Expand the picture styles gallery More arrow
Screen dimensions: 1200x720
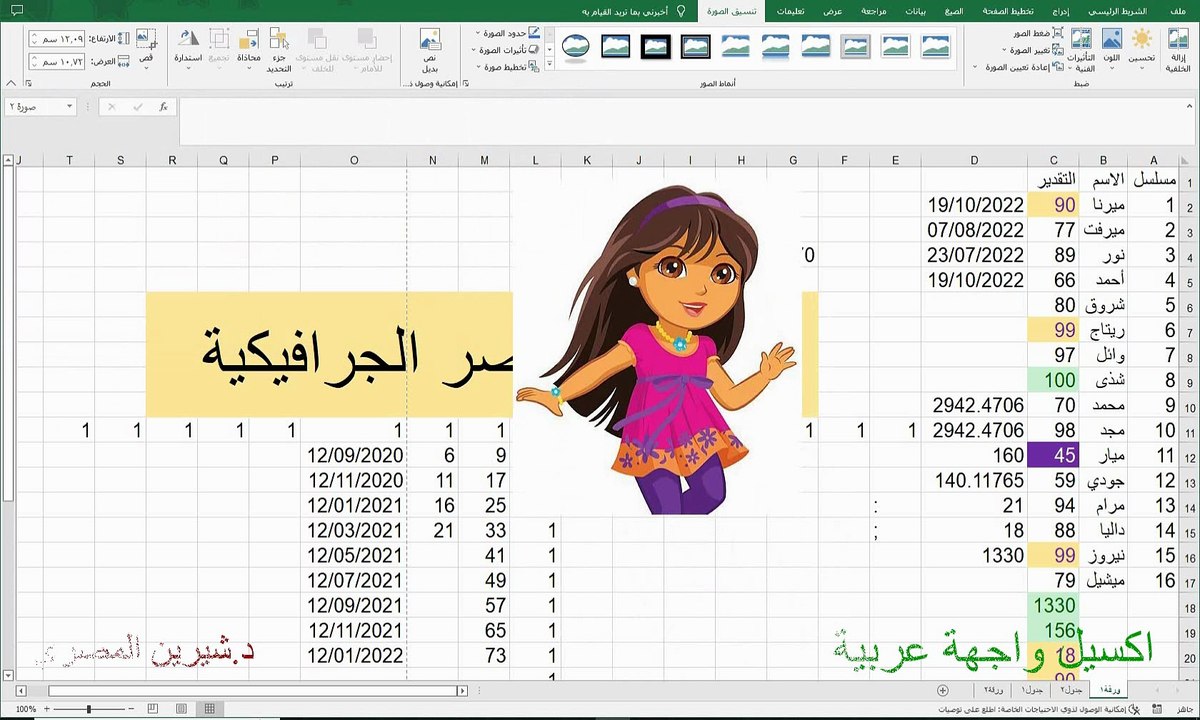551,65
